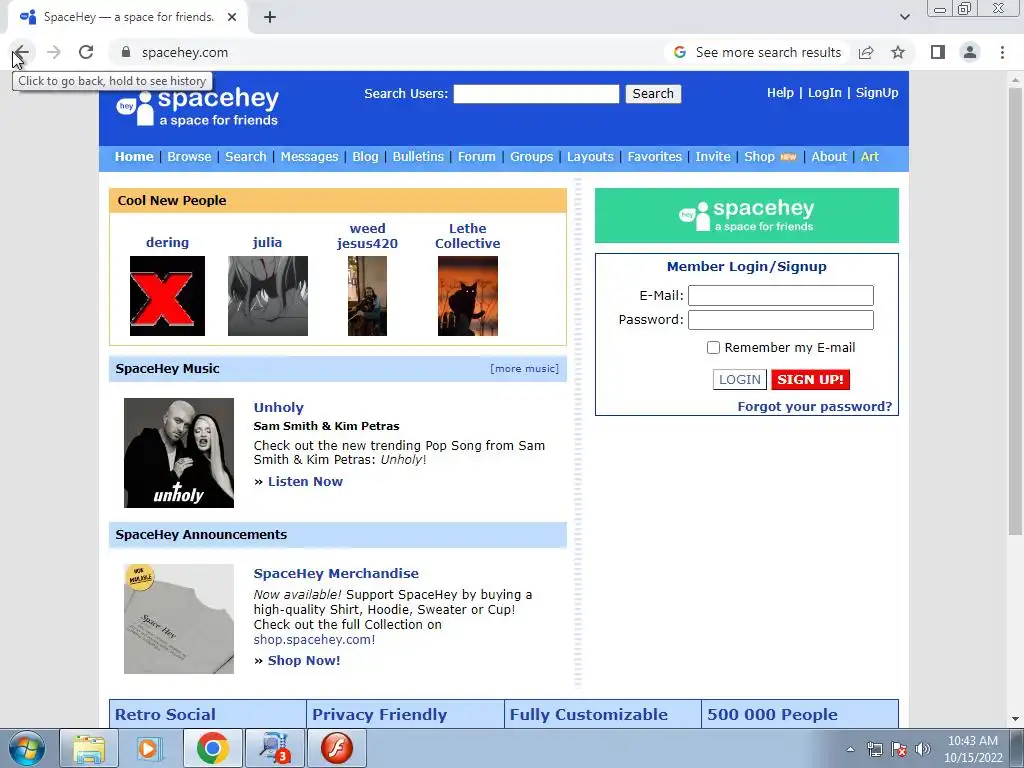This screenshot has width=1024, height=768.
Task: Go to Groups in the nav bar
Action: point(532,157)
